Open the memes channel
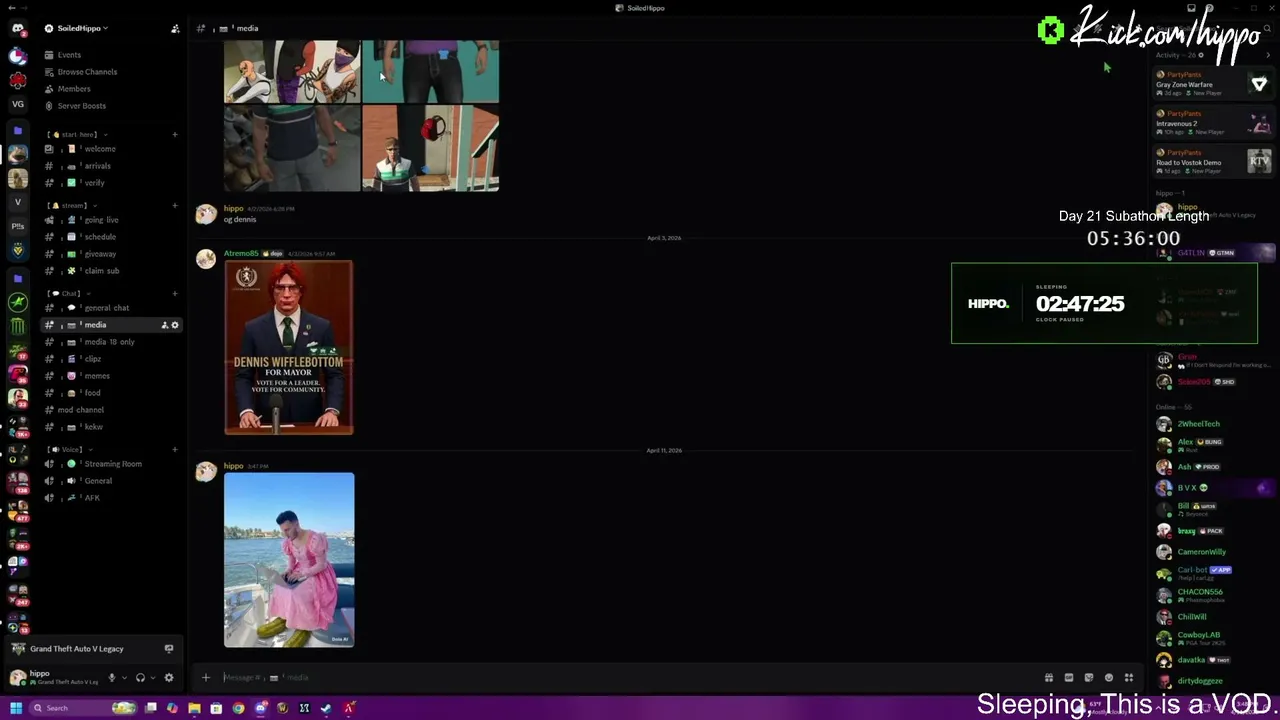1280x720 pixels. pos(112,376)
